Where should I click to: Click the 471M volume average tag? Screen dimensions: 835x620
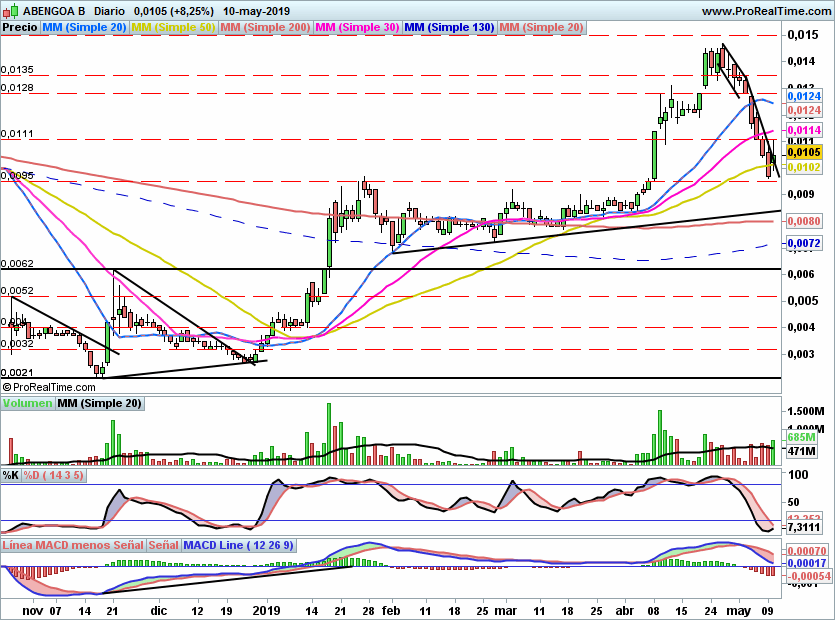(x=801, y=451)
